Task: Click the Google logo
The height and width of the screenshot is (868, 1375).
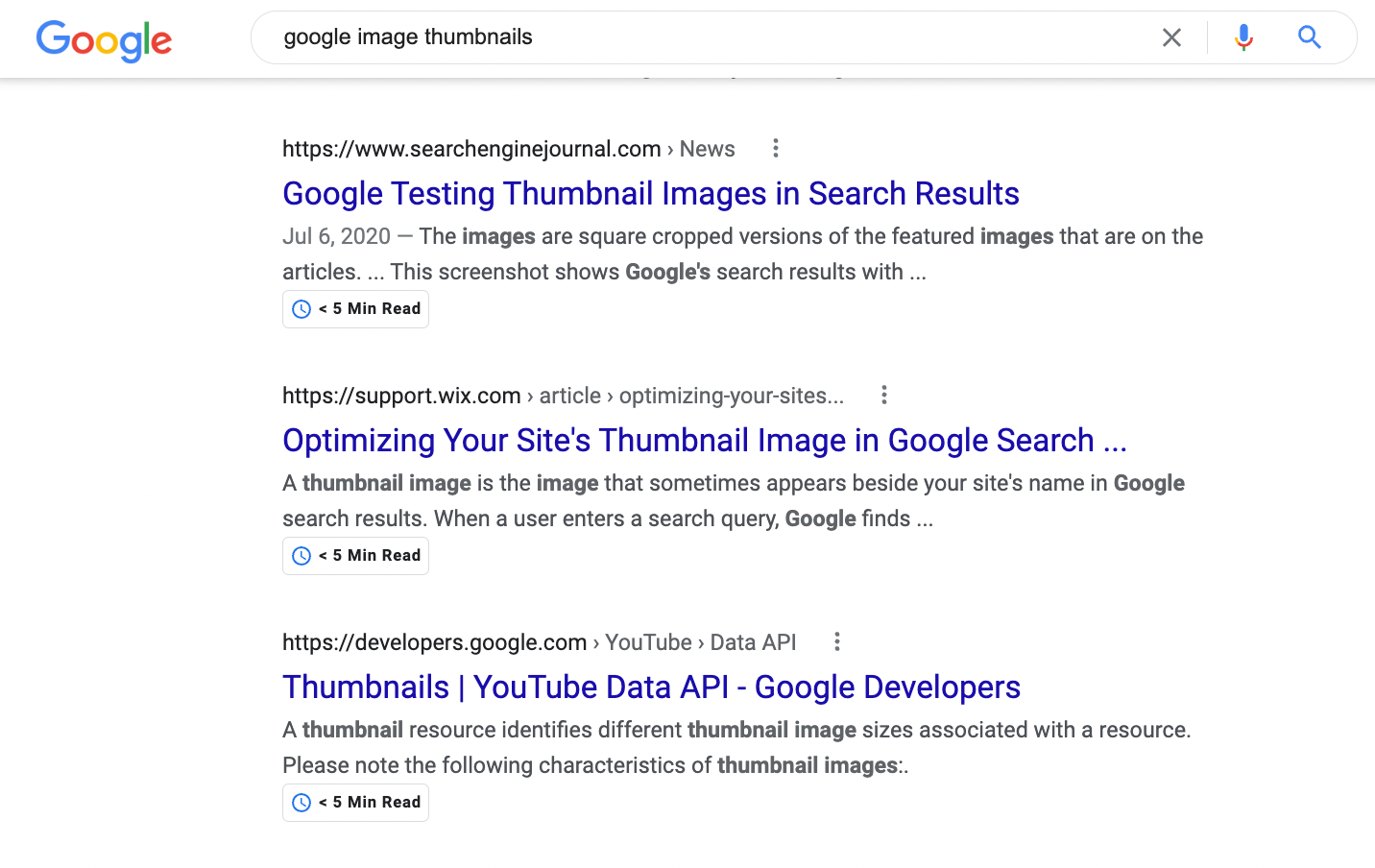Action: tap(104, 40)
